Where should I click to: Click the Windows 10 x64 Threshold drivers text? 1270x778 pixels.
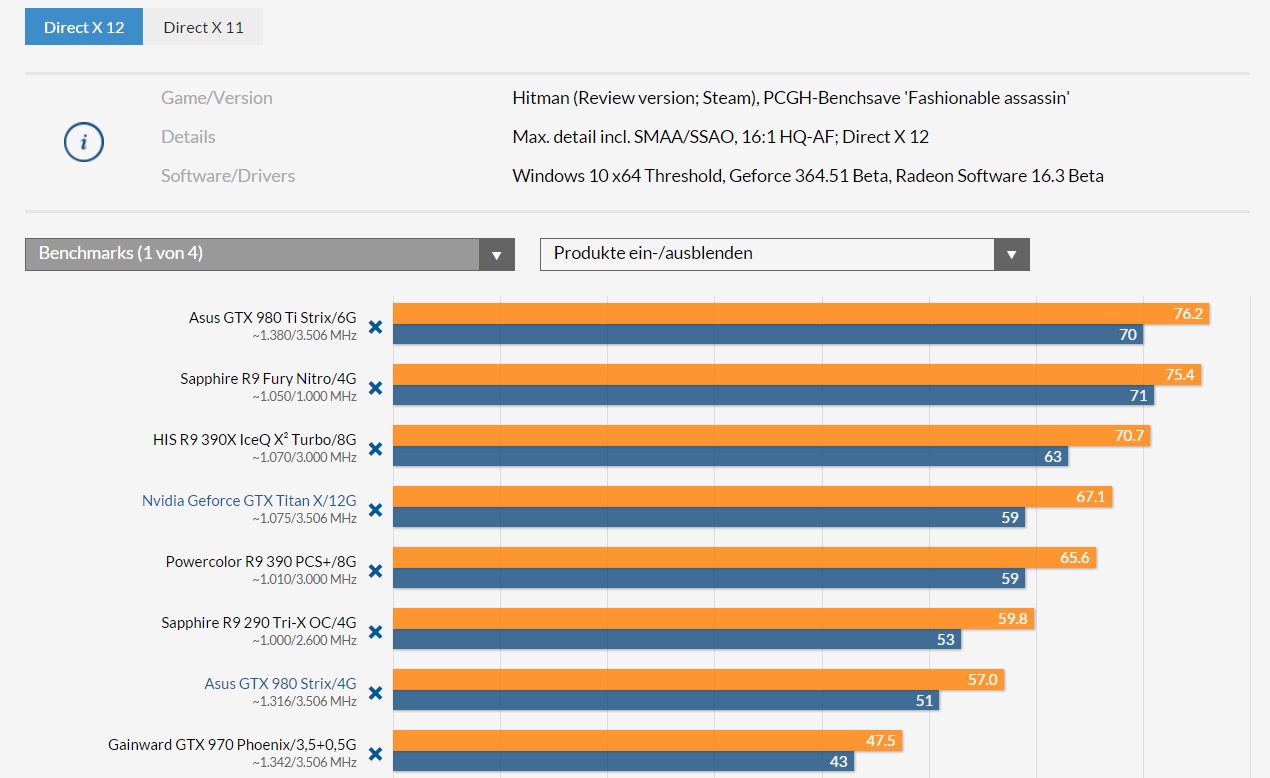click(808, 176)
